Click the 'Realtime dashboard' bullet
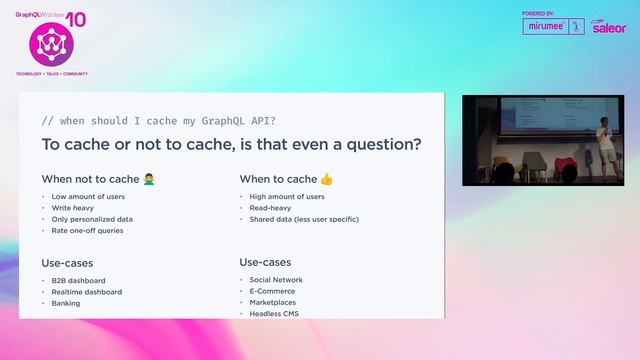The image size is (640, 360). 87,292
